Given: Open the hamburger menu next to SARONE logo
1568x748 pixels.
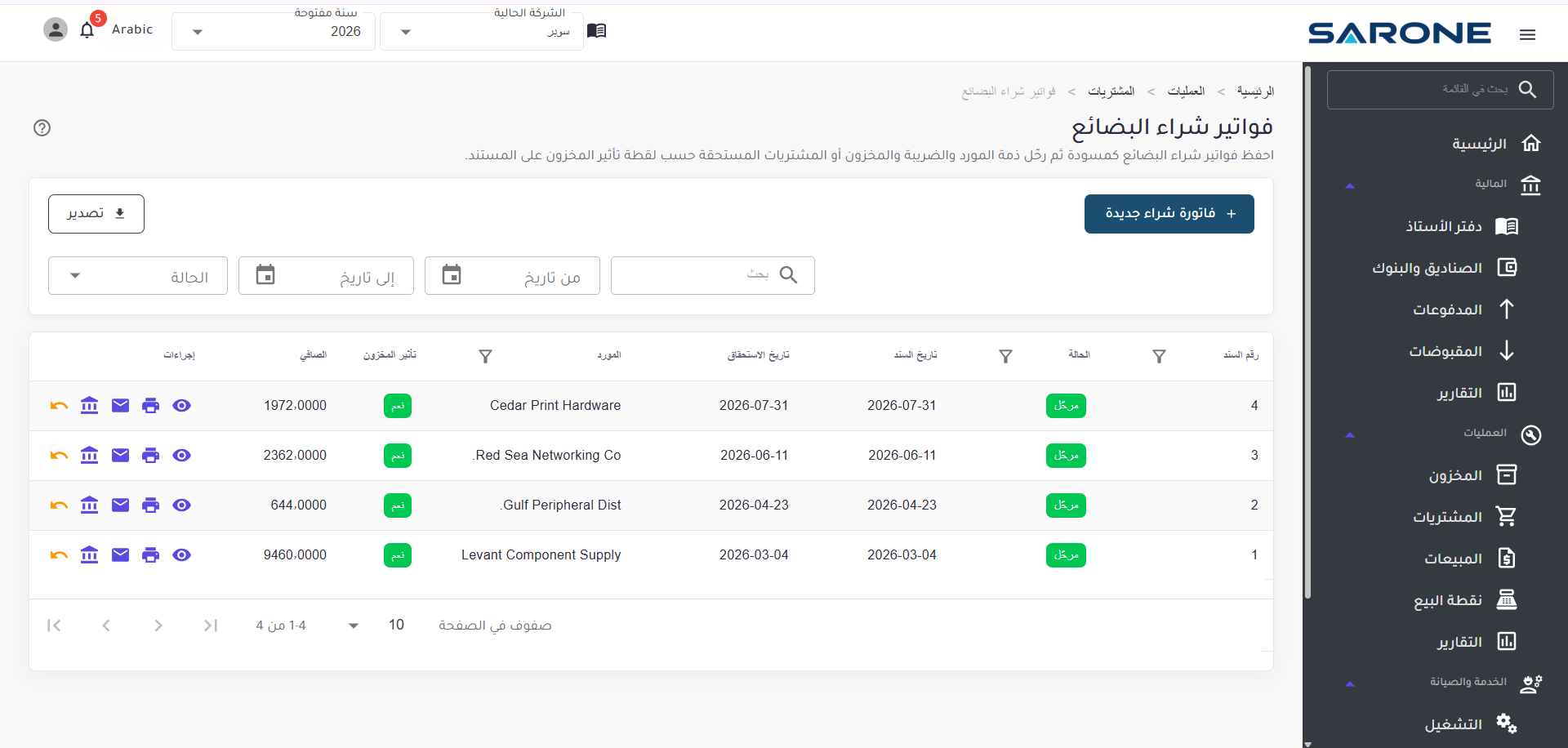Looking at the screenshot, I should pyautogui.click(x=1527, y=34).
